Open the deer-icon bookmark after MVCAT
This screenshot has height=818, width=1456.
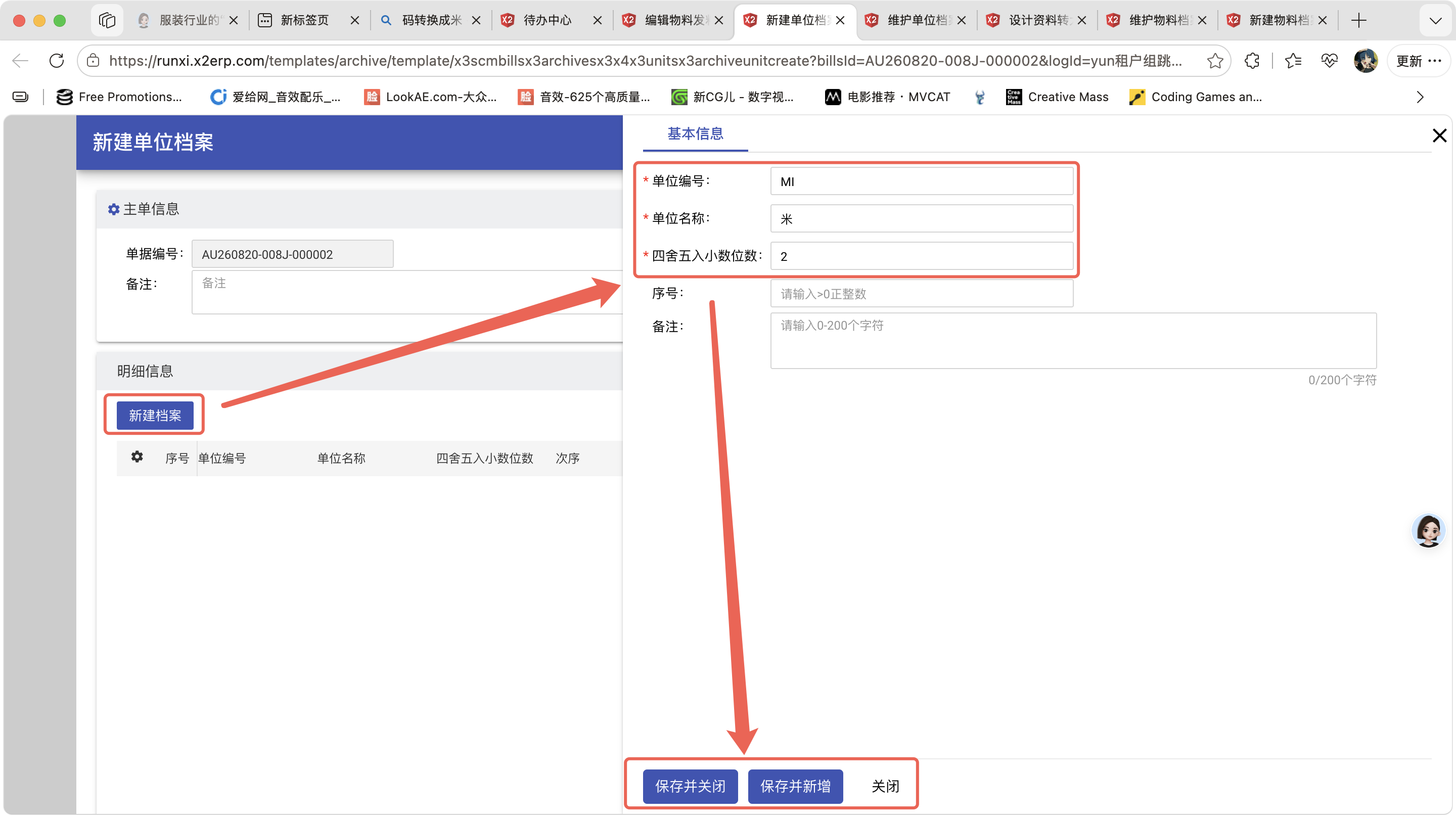coord(980,97)
